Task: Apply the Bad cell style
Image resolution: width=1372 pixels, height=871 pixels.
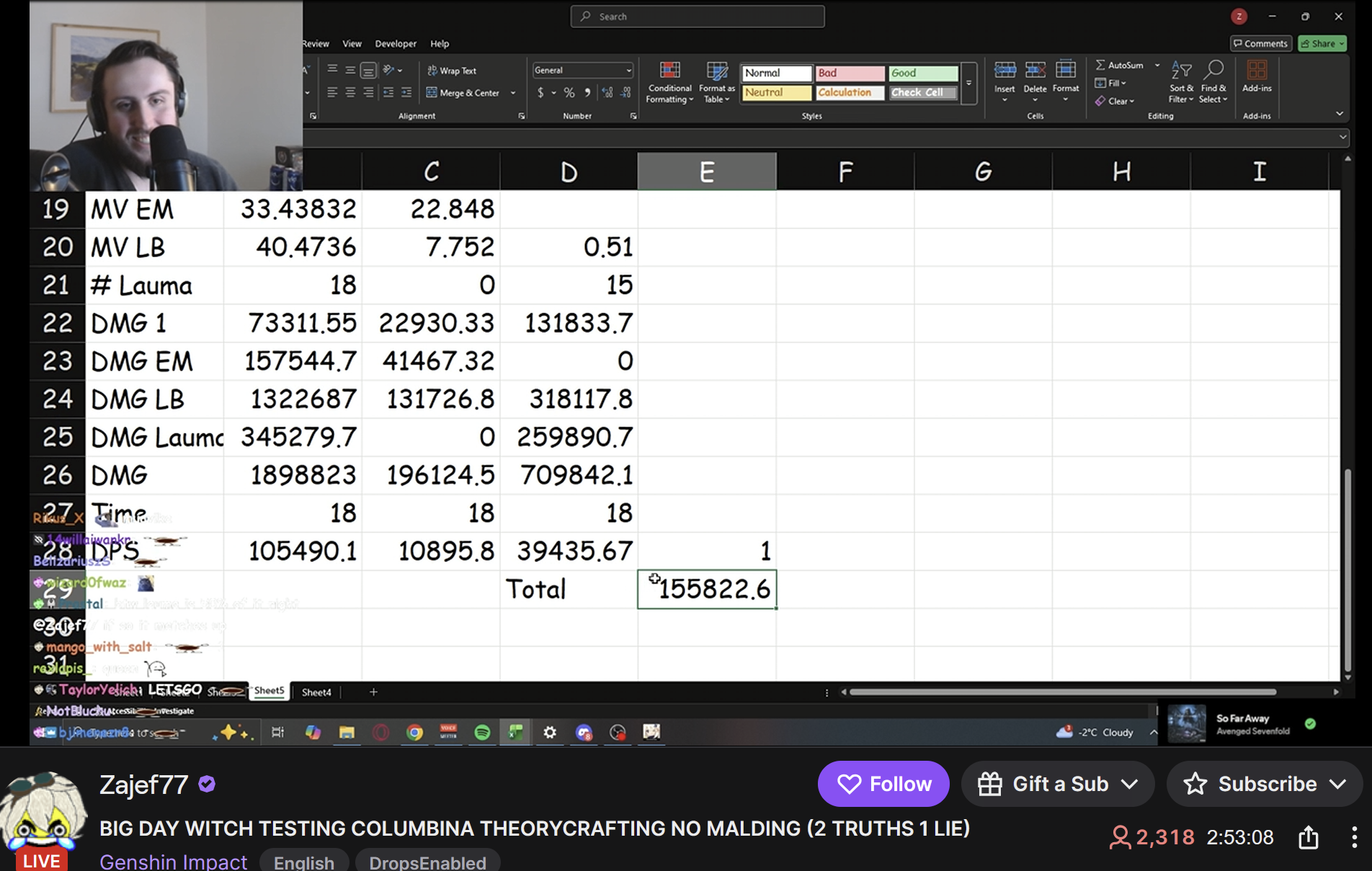Action: (850, 73)
